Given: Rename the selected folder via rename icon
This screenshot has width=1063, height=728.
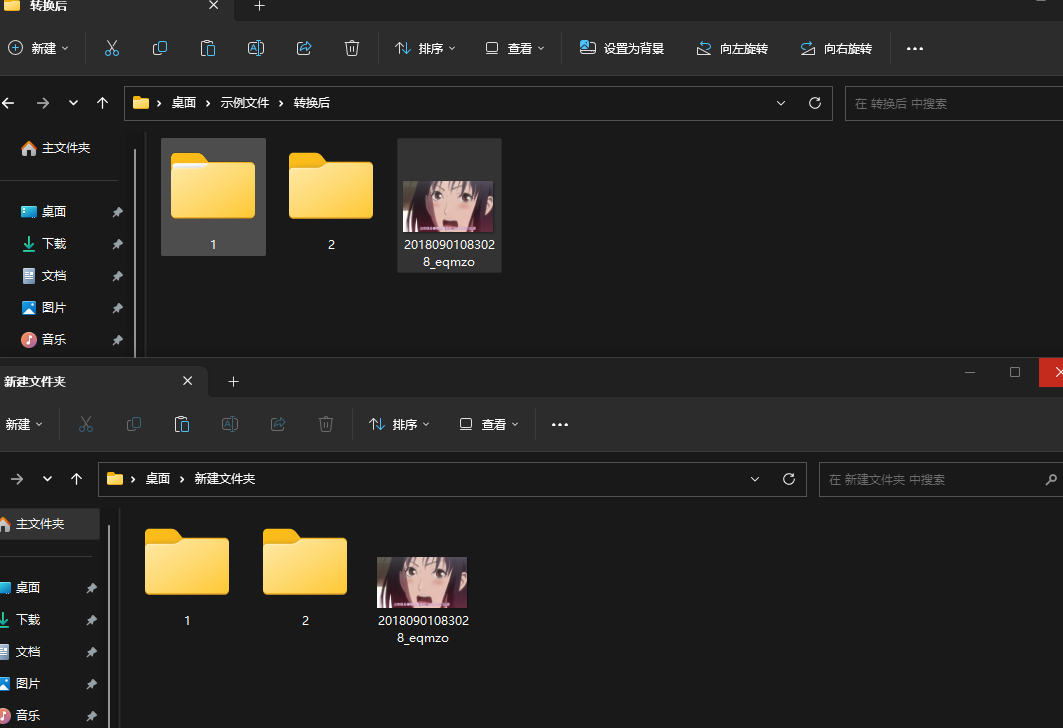Looking at the screenshot, I should [x=255, y=47].
